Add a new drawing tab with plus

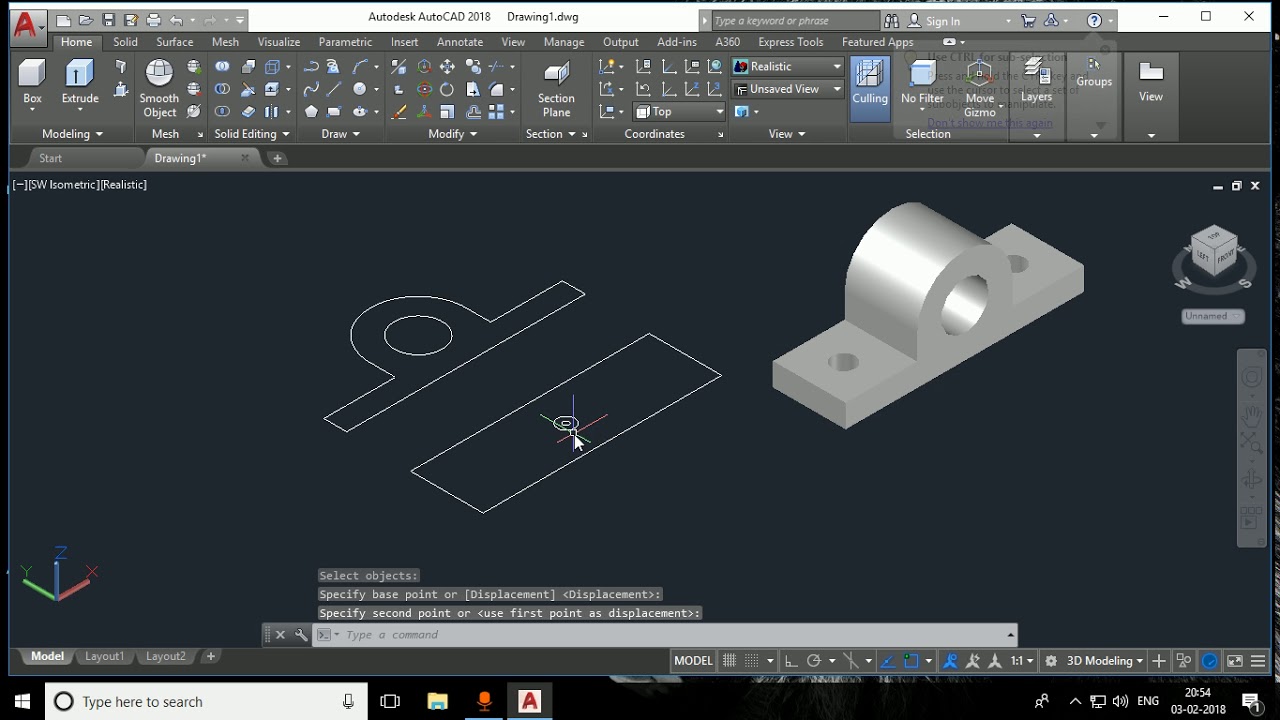pyautogui.click(x=277, y=158)
